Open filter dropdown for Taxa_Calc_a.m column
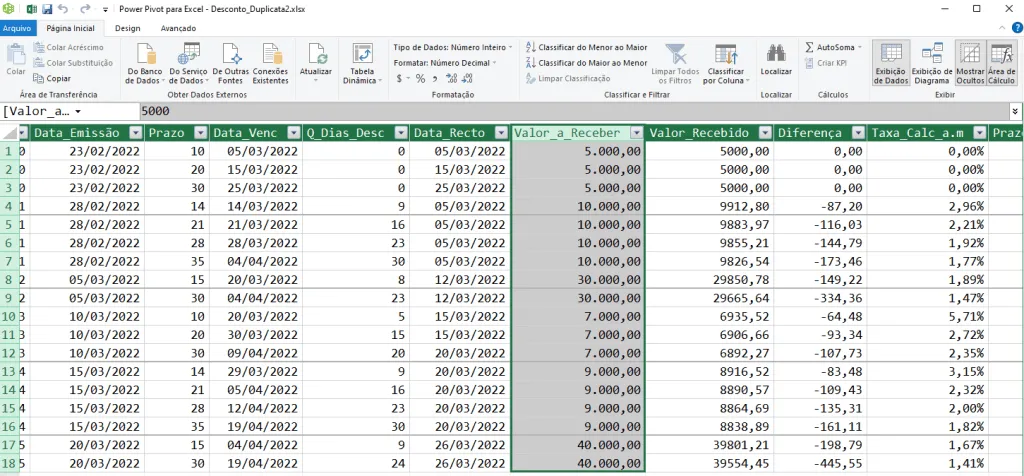Viewport: 1024px width, 476px height. coord(979,133)
